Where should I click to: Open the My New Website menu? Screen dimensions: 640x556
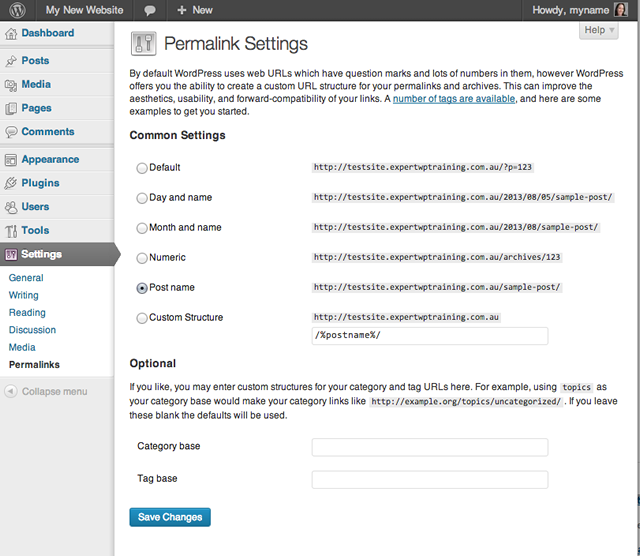[84, 10]
